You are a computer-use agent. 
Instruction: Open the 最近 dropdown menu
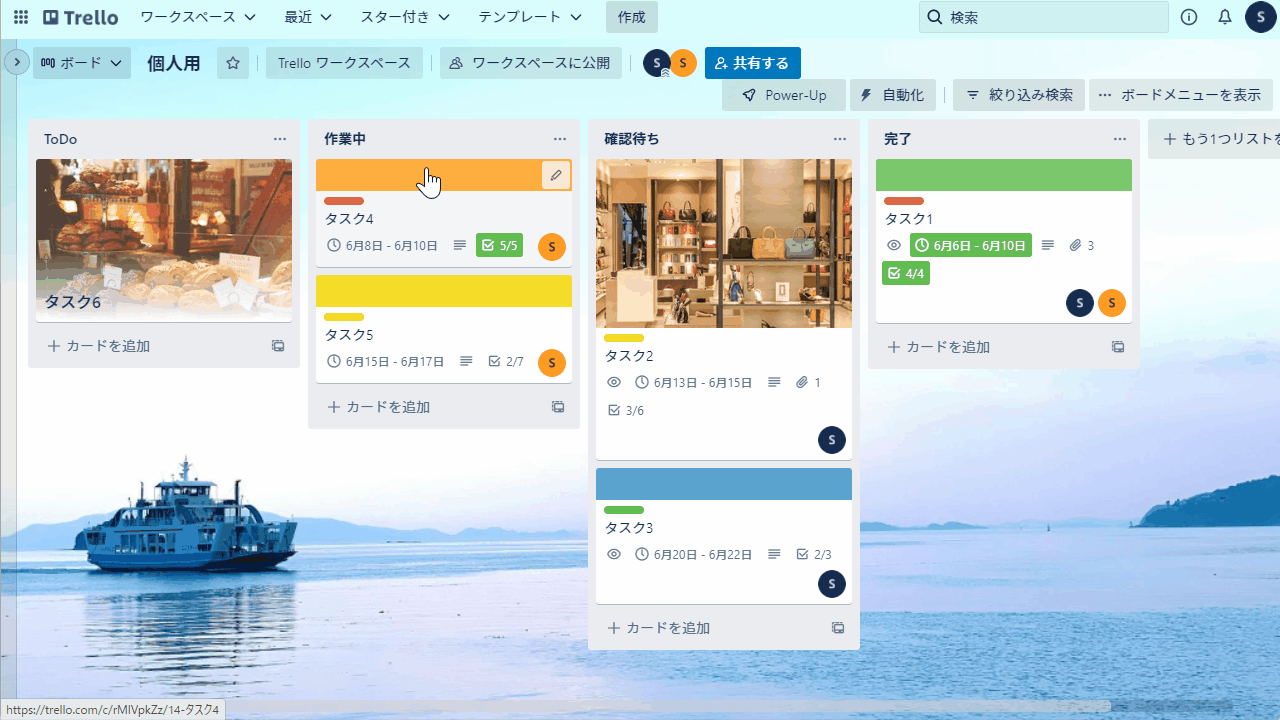click(308, 17)
